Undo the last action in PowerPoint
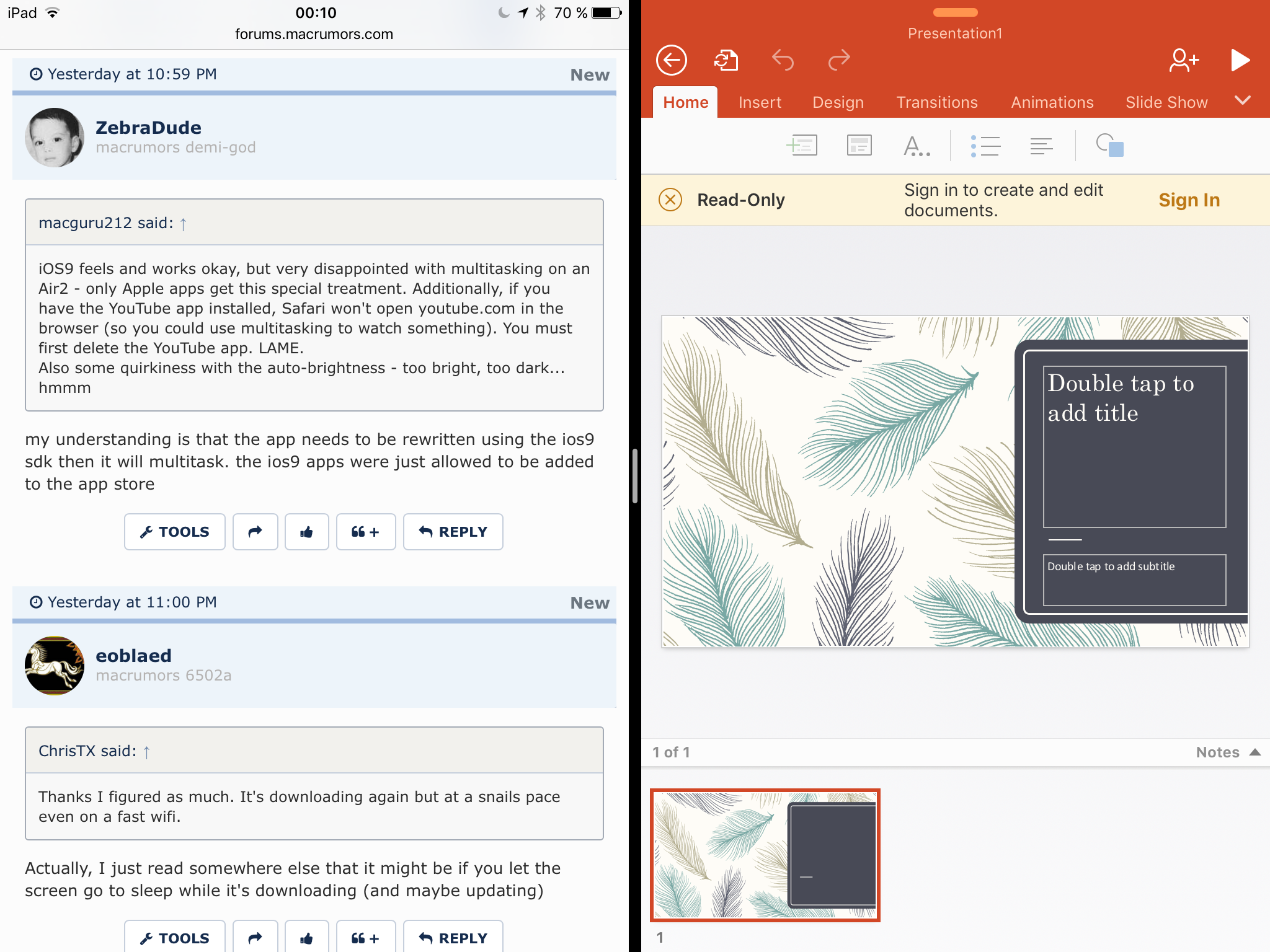The height and width of the screenshot is (952, 1270). 783,60
